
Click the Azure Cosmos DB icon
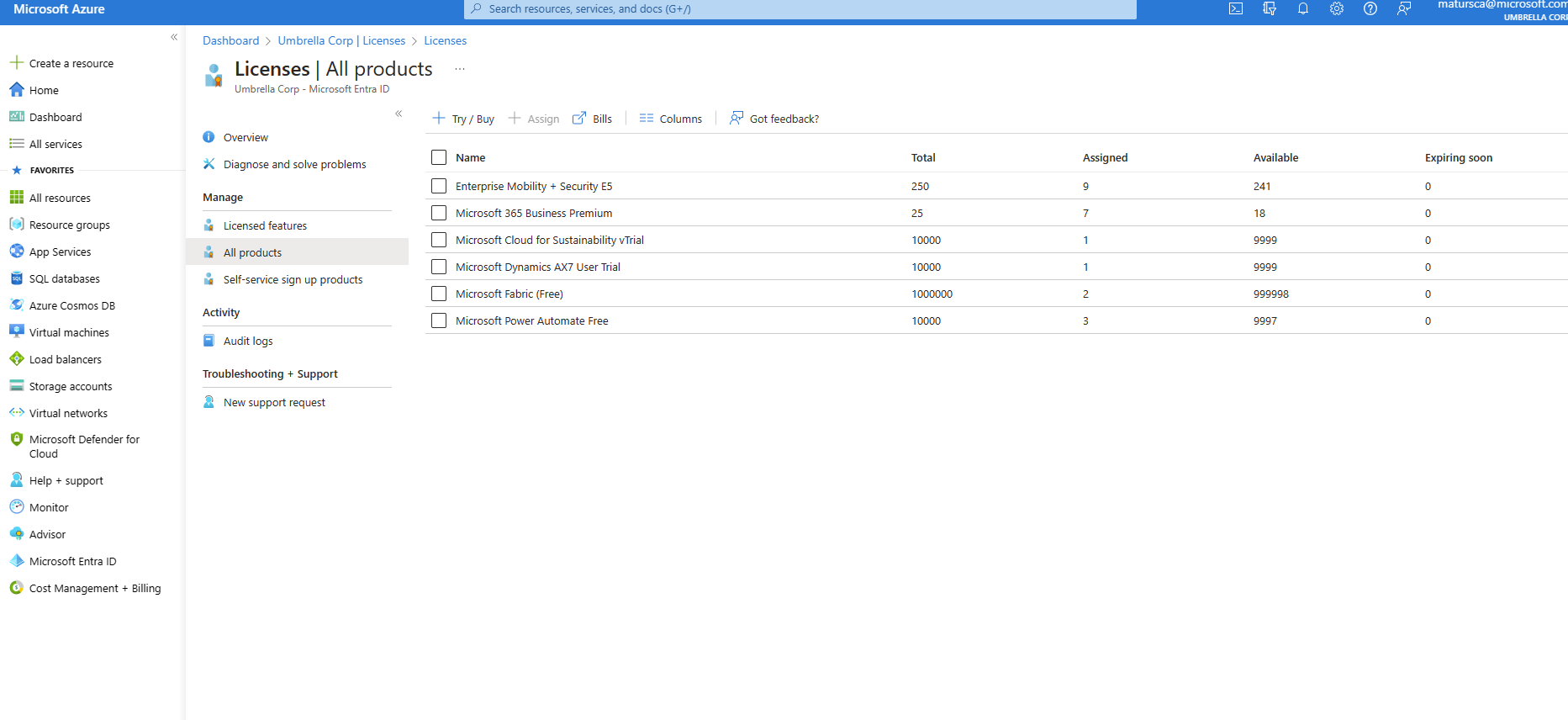(16, 305)
